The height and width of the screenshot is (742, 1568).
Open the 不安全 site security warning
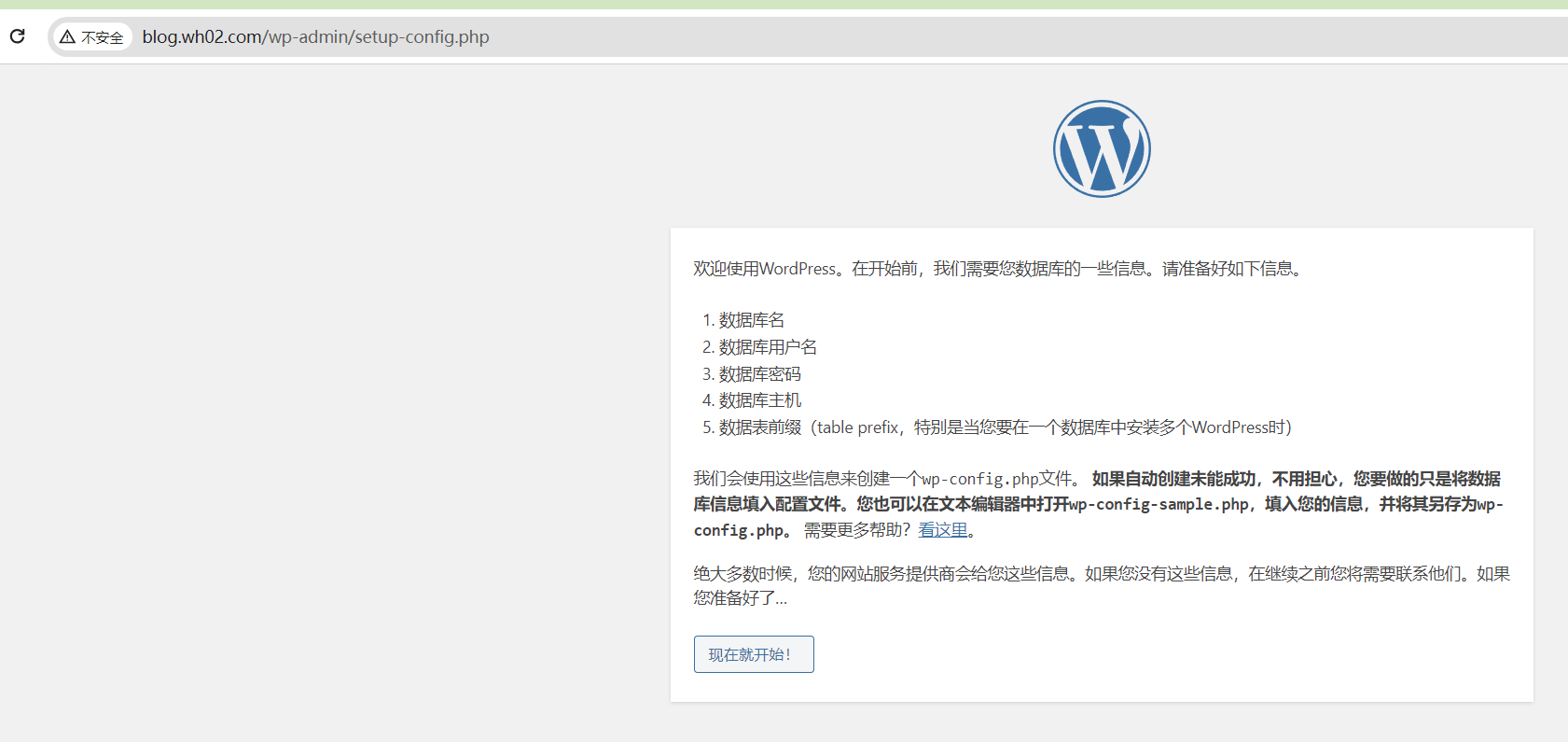click(91, 37)
